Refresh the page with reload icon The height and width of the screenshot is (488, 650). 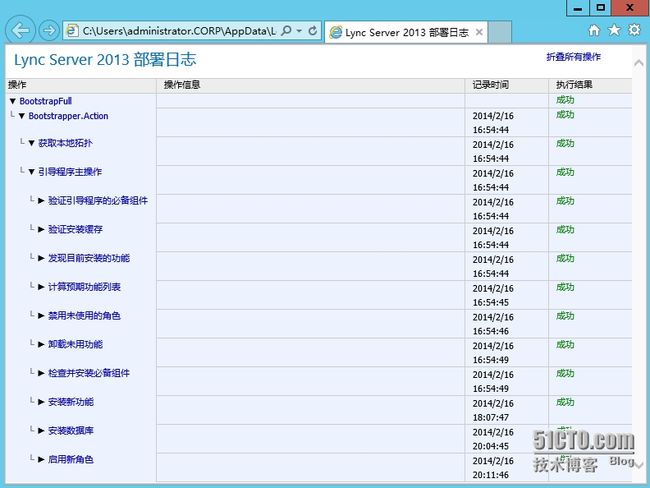tap(313, 31)
